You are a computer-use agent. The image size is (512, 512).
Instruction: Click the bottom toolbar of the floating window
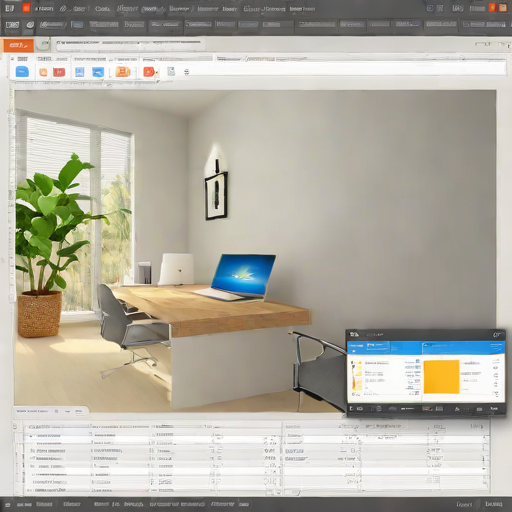(x=426, y=409)
